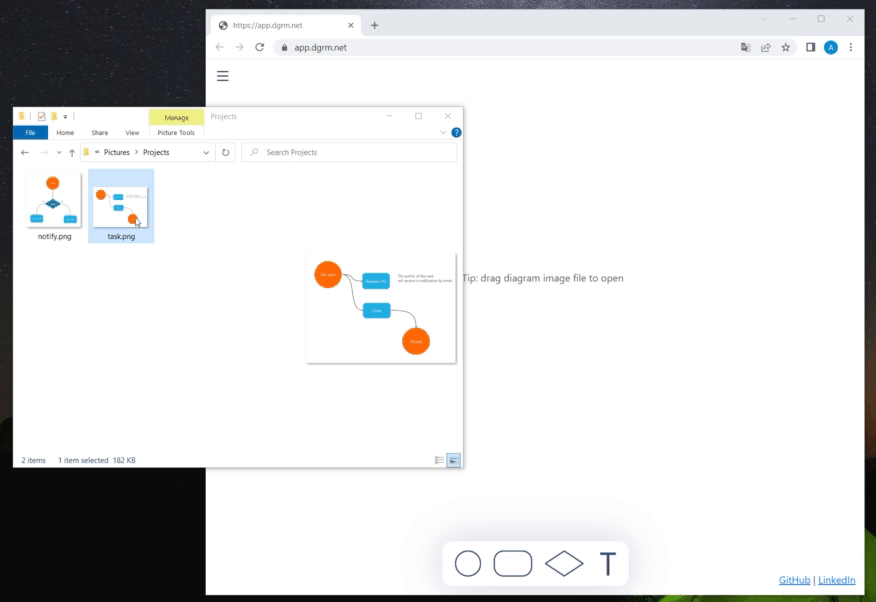Image resolution: width=876 pixels, height=602 pixels.
Task: Open the hamburger menu in dgrm app
Action: click(x=222, y=76)
